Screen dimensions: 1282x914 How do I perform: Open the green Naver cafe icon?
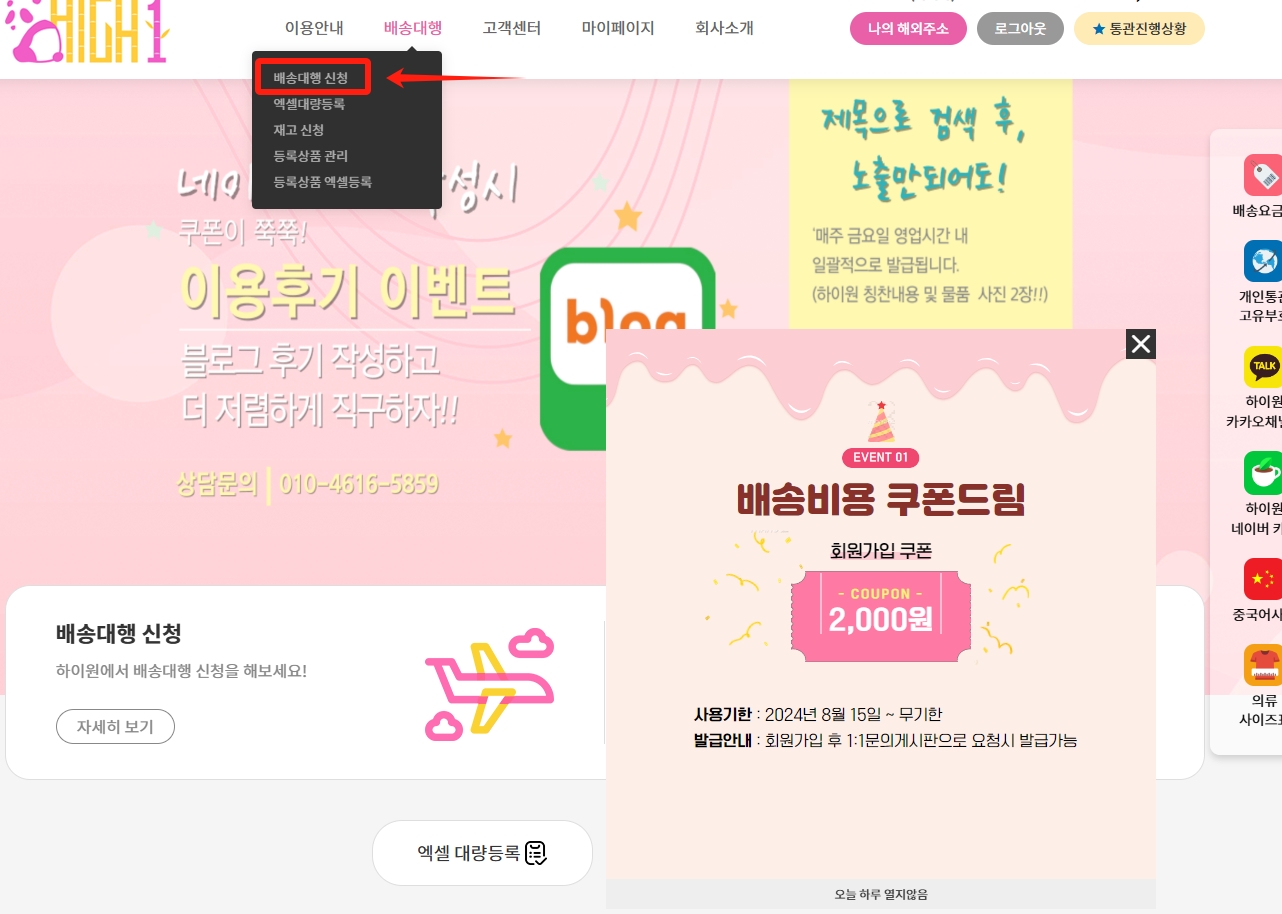[x=1262, y=473]
